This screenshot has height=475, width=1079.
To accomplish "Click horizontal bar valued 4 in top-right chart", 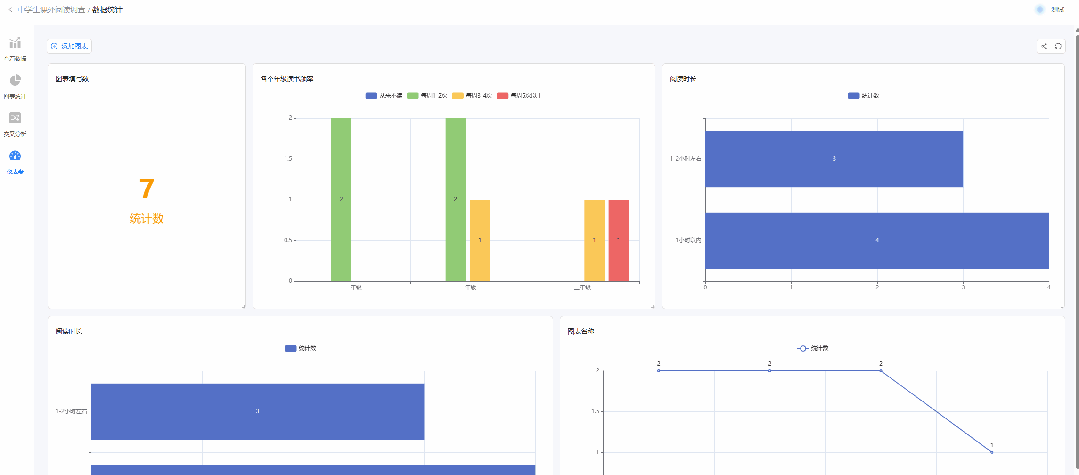I will (x=877, y=240).
